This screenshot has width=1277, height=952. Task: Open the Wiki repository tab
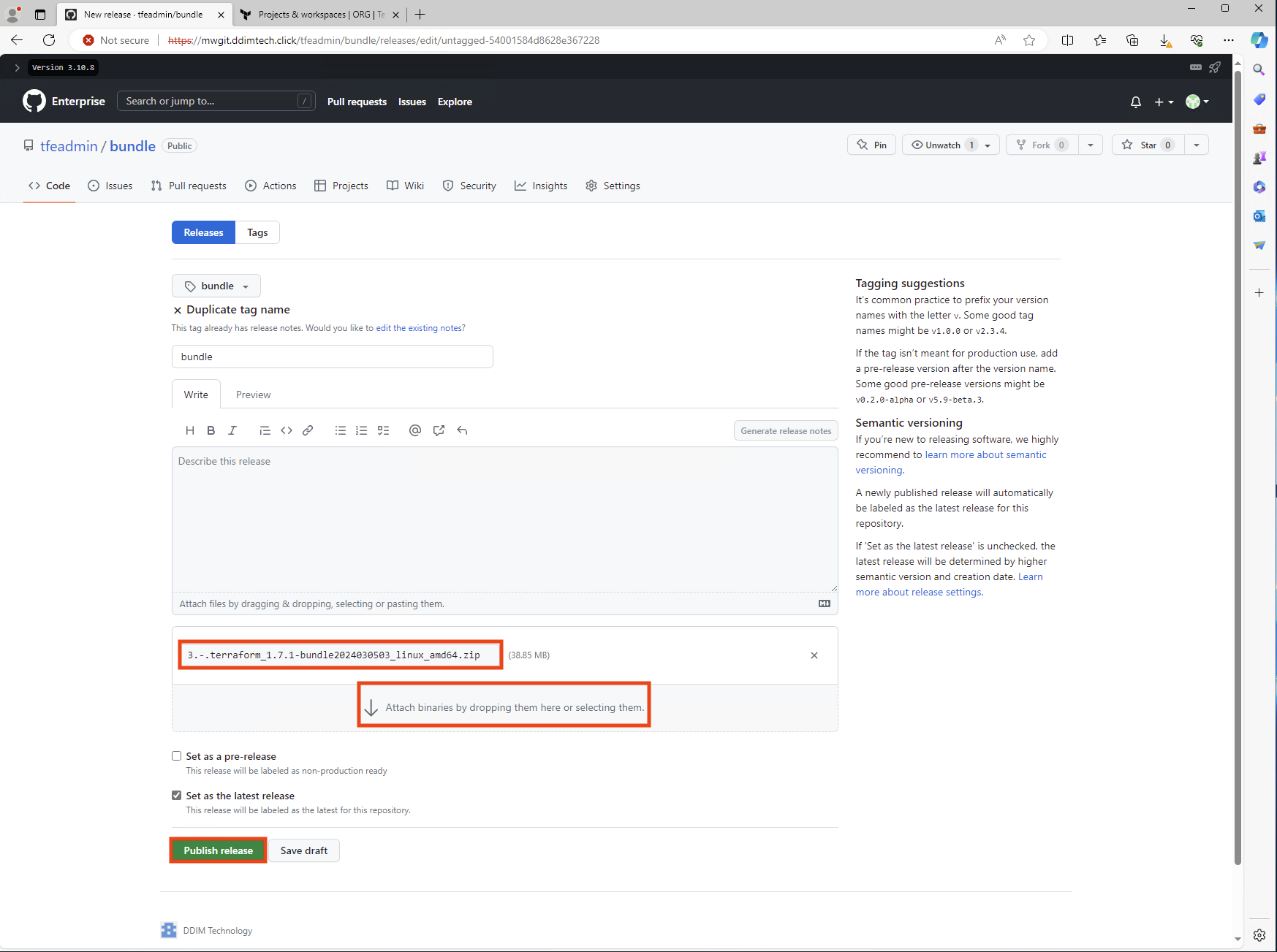[x=406, y=186]
